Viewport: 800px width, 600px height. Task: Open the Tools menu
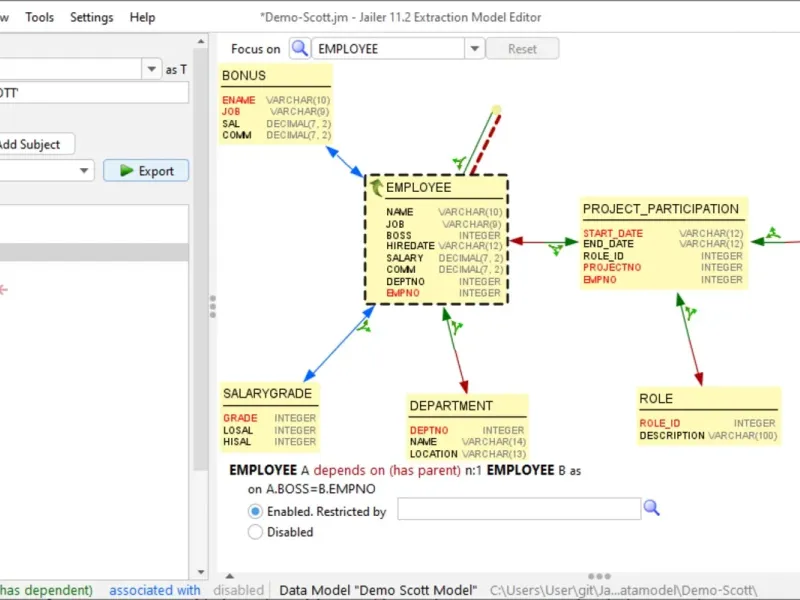coord(39,17)
